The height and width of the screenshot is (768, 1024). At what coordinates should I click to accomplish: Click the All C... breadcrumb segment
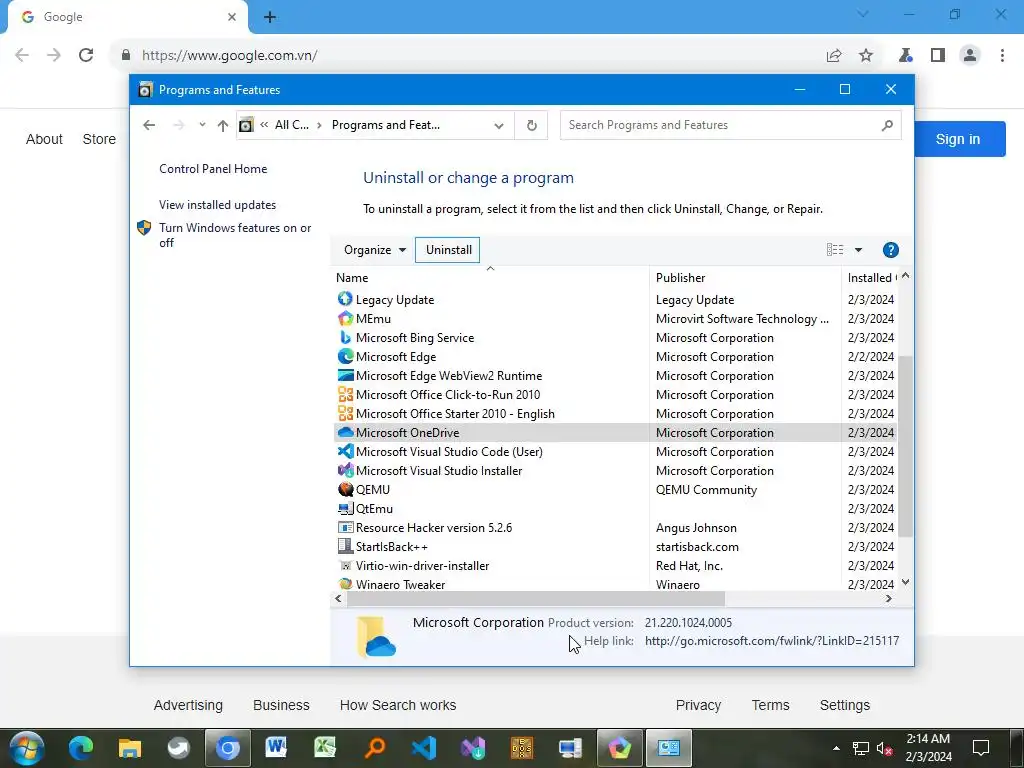[291, 125]
